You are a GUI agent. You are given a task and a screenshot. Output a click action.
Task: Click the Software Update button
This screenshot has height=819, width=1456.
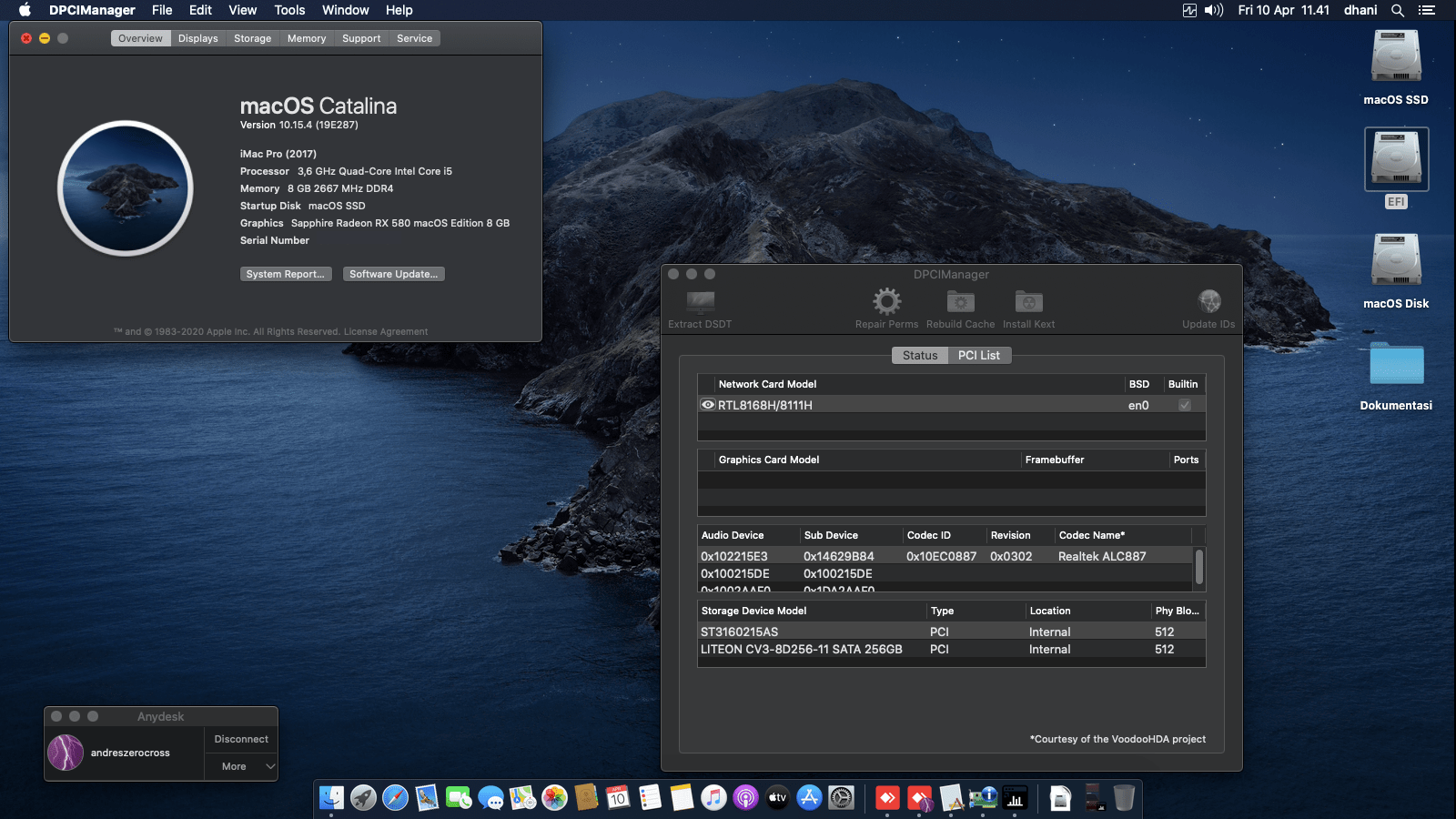(x=394, y=274)
